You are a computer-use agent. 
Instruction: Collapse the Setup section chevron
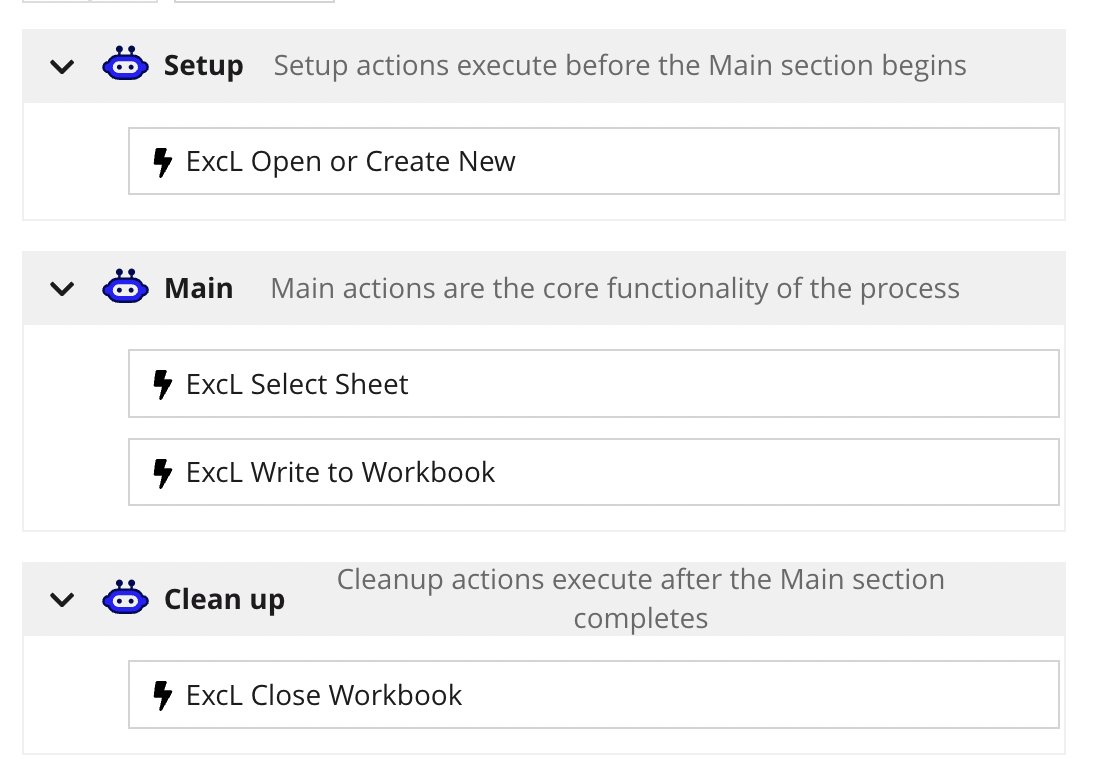tap(62, 67)
